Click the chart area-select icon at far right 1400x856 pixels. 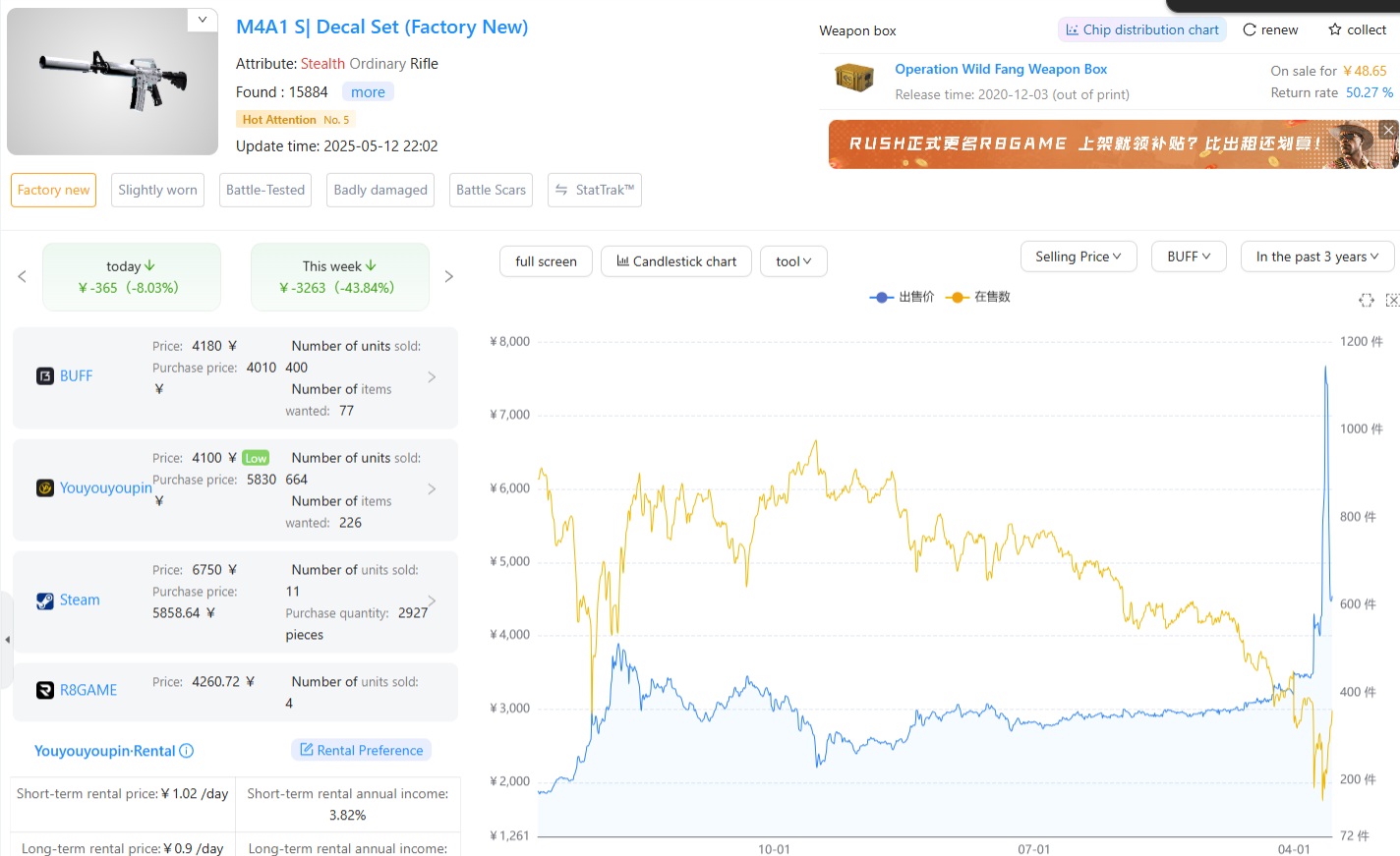(x=1392, y=300)
